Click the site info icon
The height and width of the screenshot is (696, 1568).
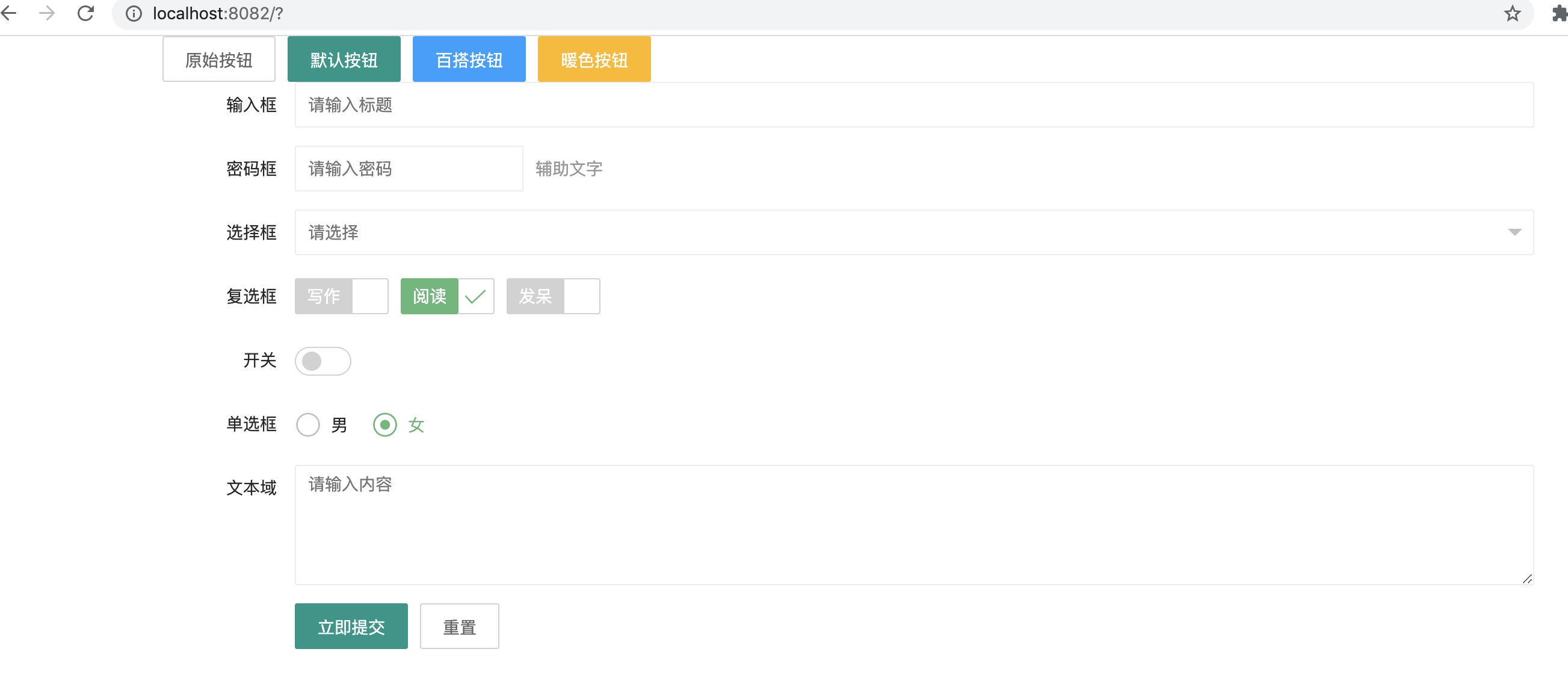(134, 13)
